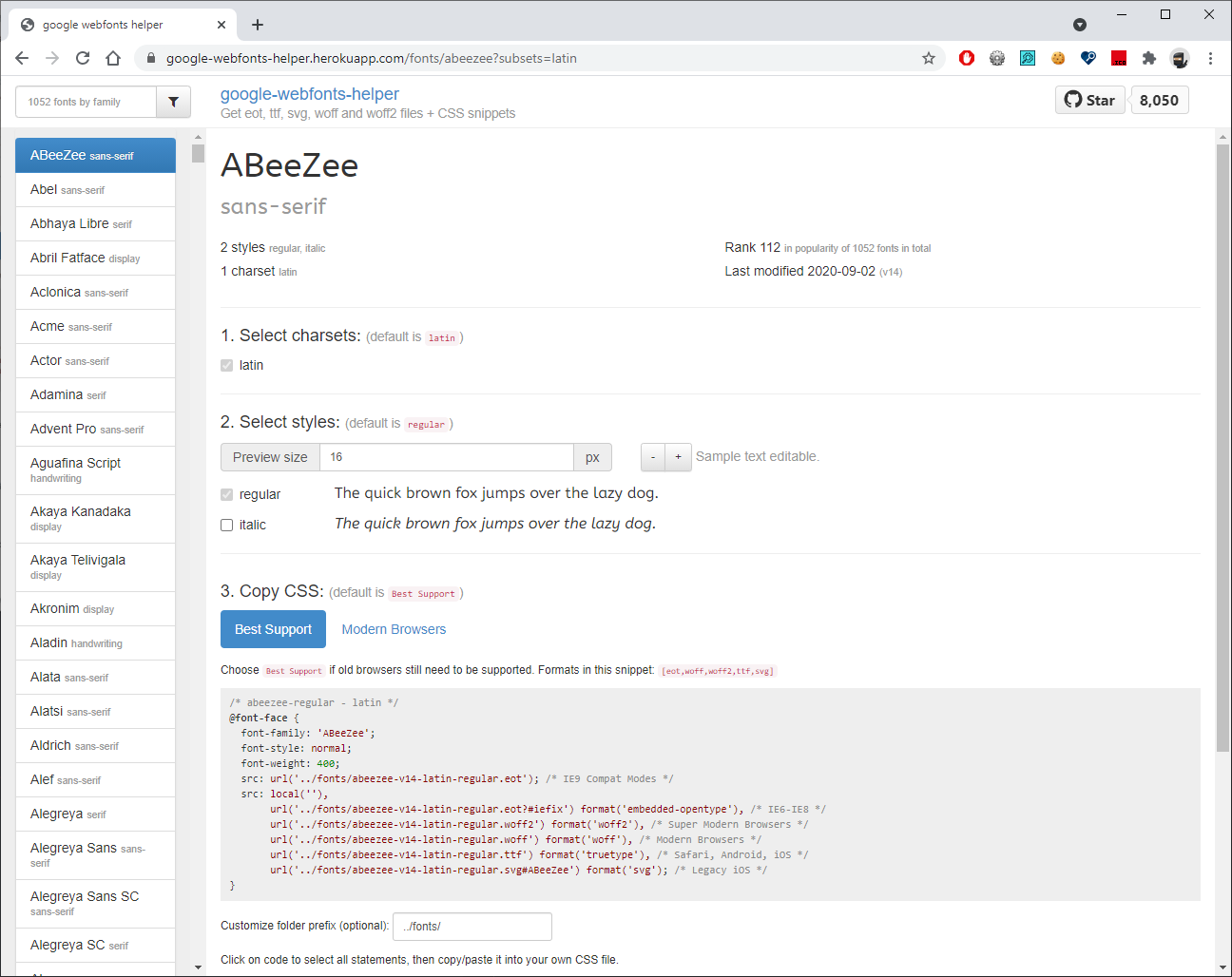Click the font list scrollbar down arrow

coord(198,967)
